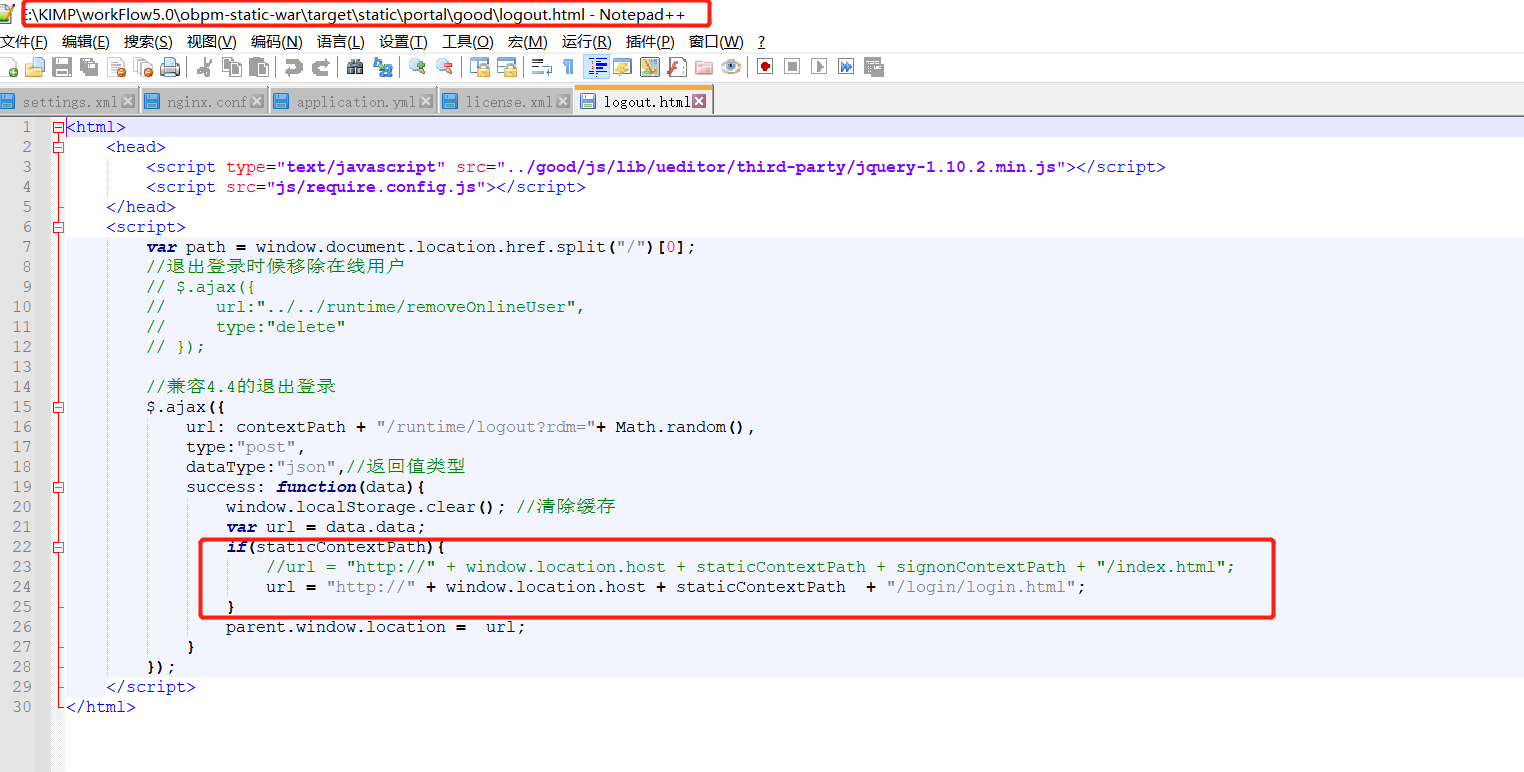Toggle the indent guide display
1524x772 pixels.
coord(597,67)
